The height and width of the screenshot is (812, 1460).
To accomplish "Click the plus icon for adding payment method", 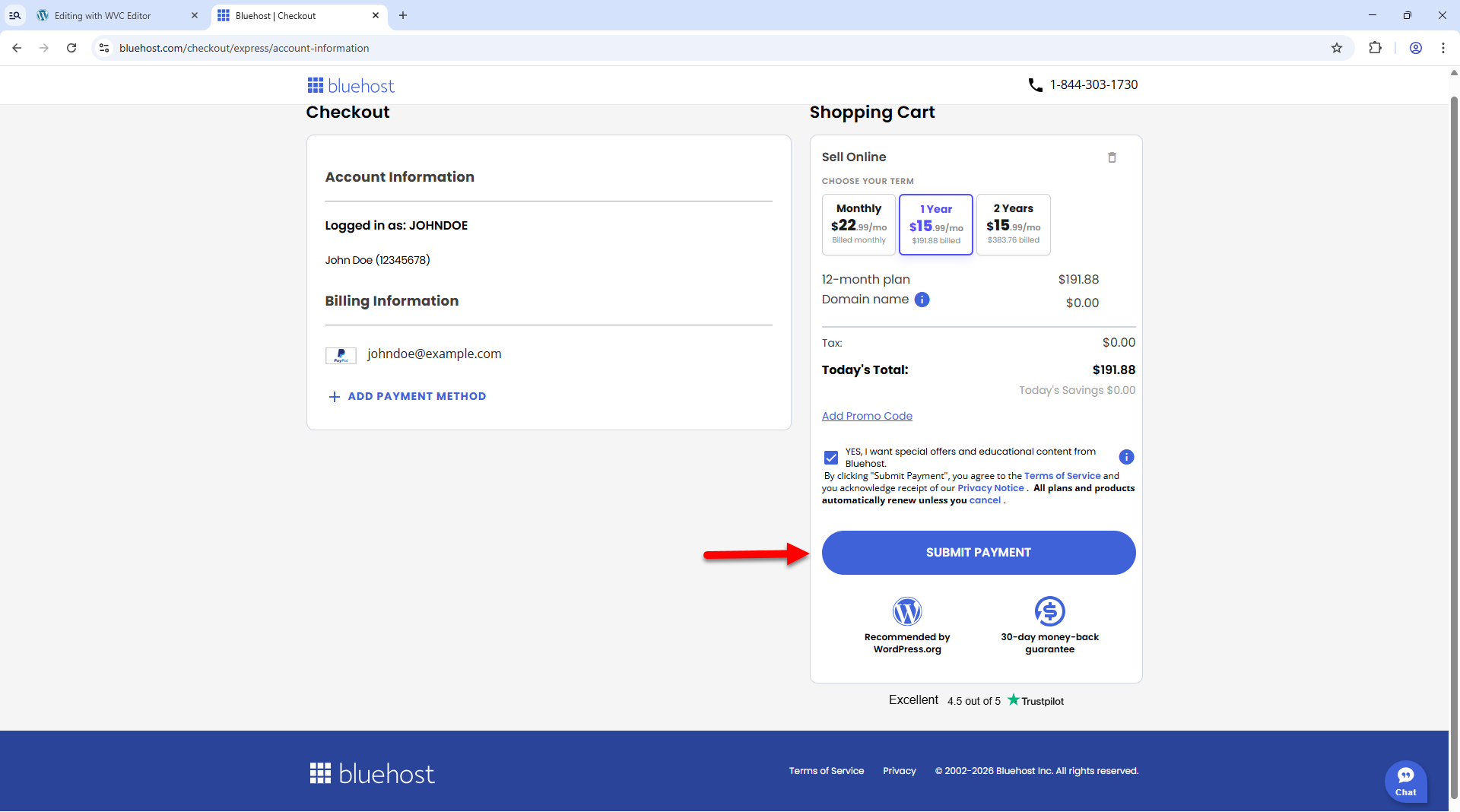I will click(334, 397).
